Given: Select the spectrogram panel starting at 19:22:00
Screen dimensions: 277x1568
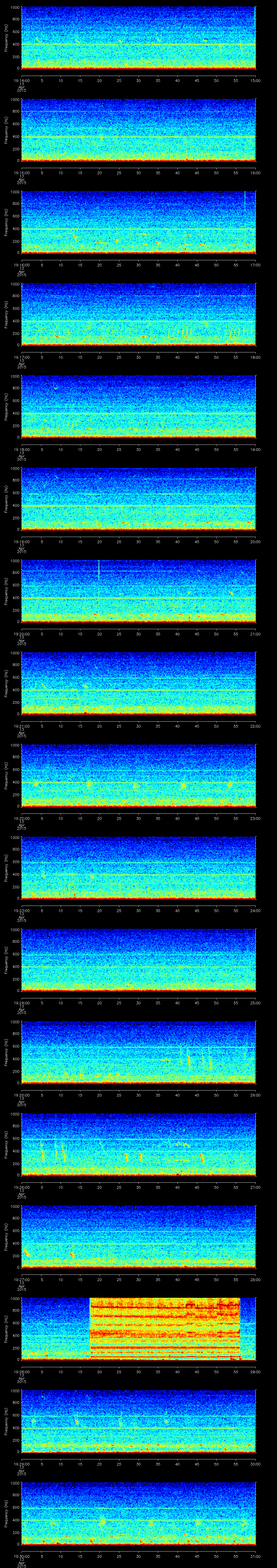Looking at the screenshot, I should click(138, 775).
